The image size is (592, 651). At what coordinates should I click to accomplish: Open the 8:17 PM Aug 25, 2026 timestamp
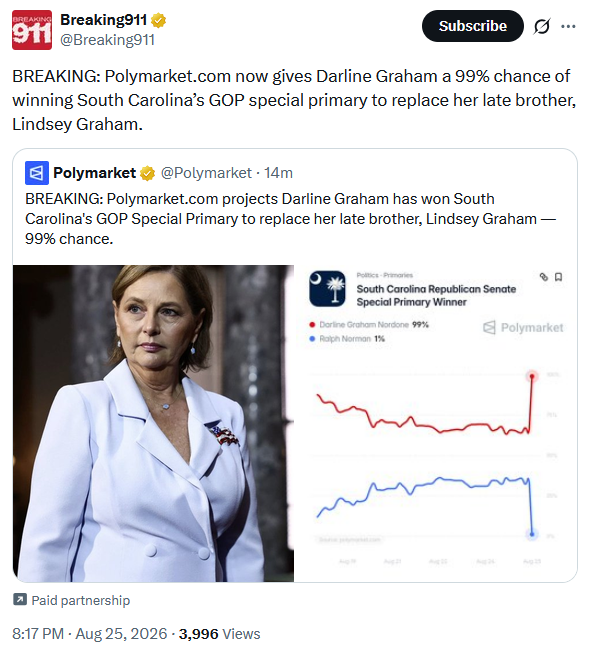point(90,634)
